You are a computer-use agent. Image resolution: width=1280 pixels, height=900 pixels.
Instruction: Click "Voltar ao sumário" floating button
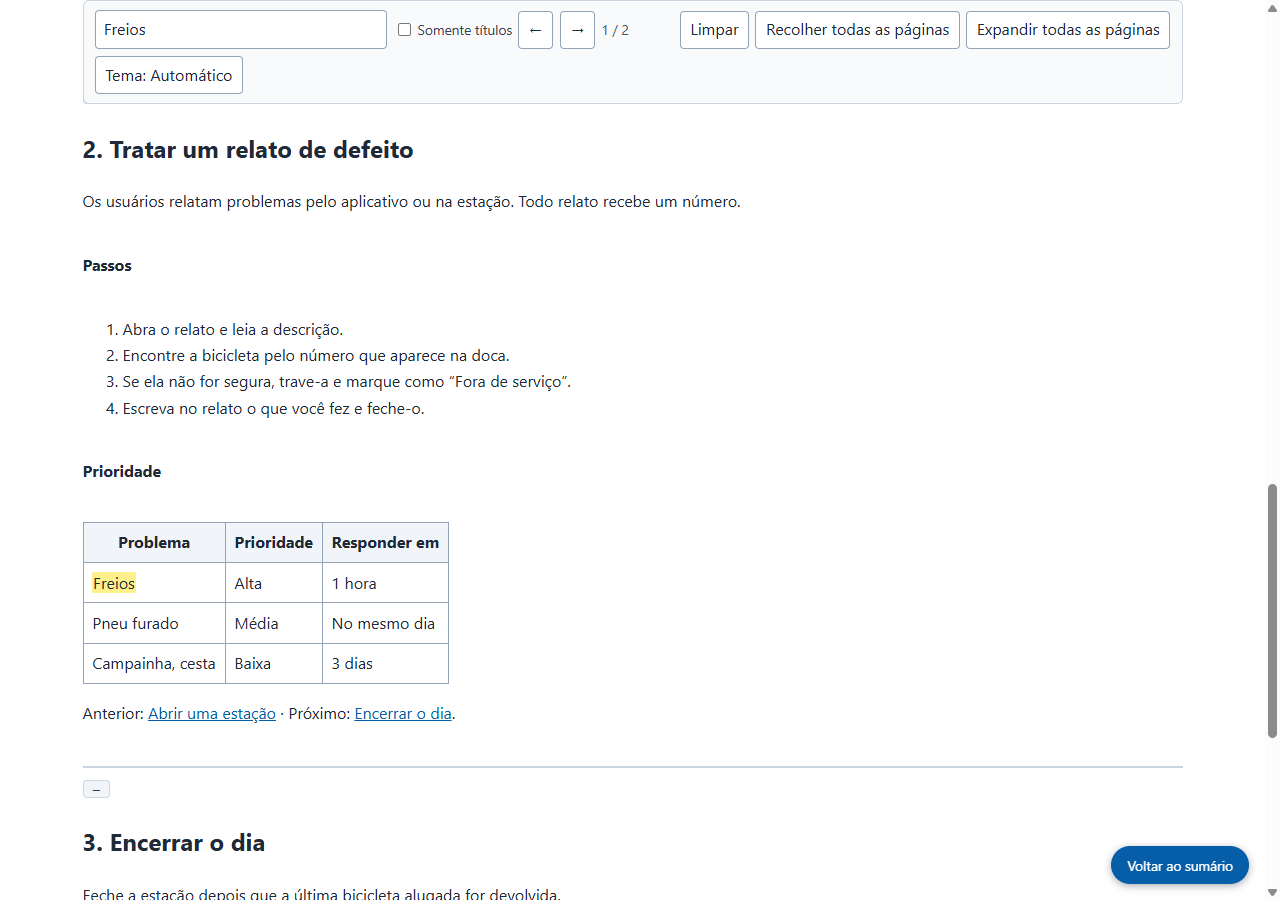[x=1180, y=866]
